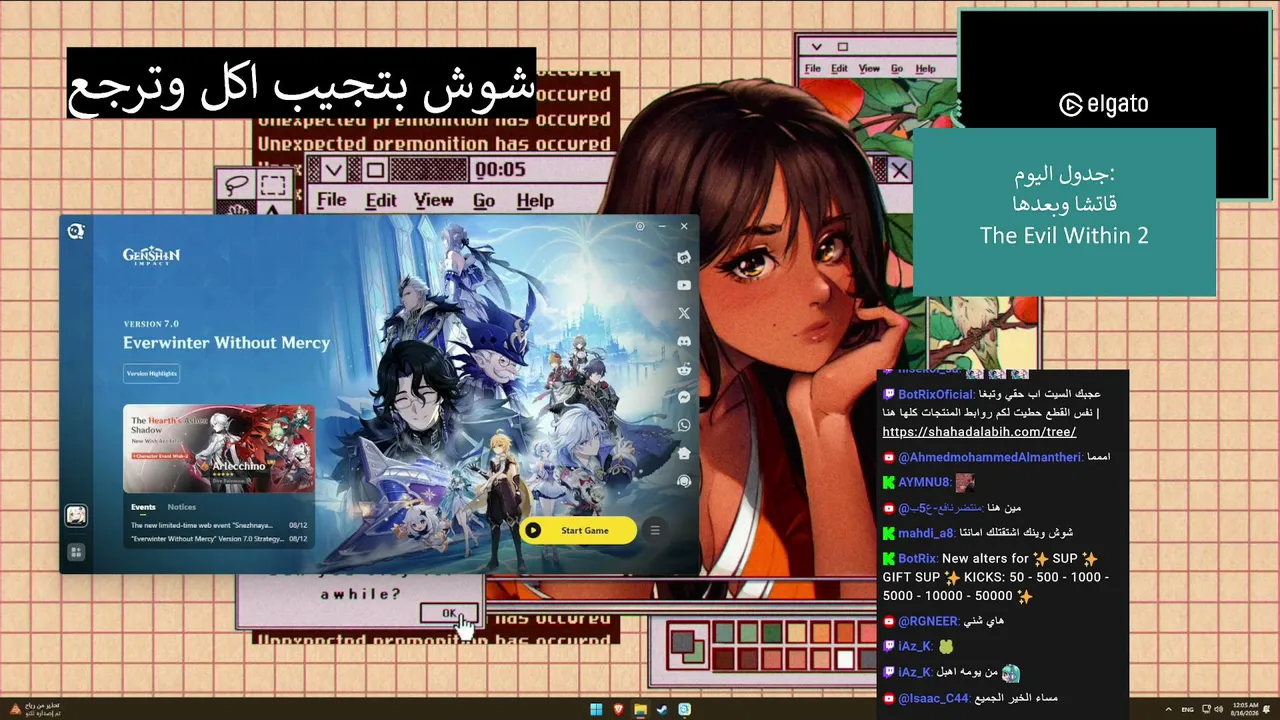Click the mahdi_a8 username in chat

pyautogui.click(x=925, y=533)
